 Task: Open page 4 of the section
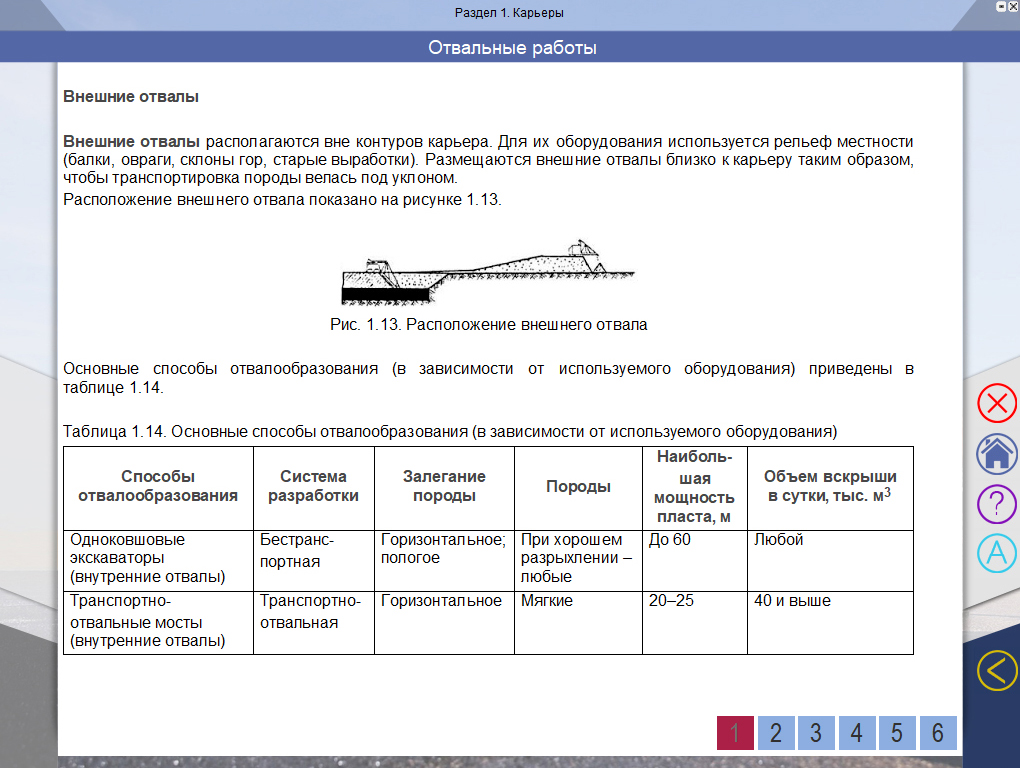(x=857, y=733)
